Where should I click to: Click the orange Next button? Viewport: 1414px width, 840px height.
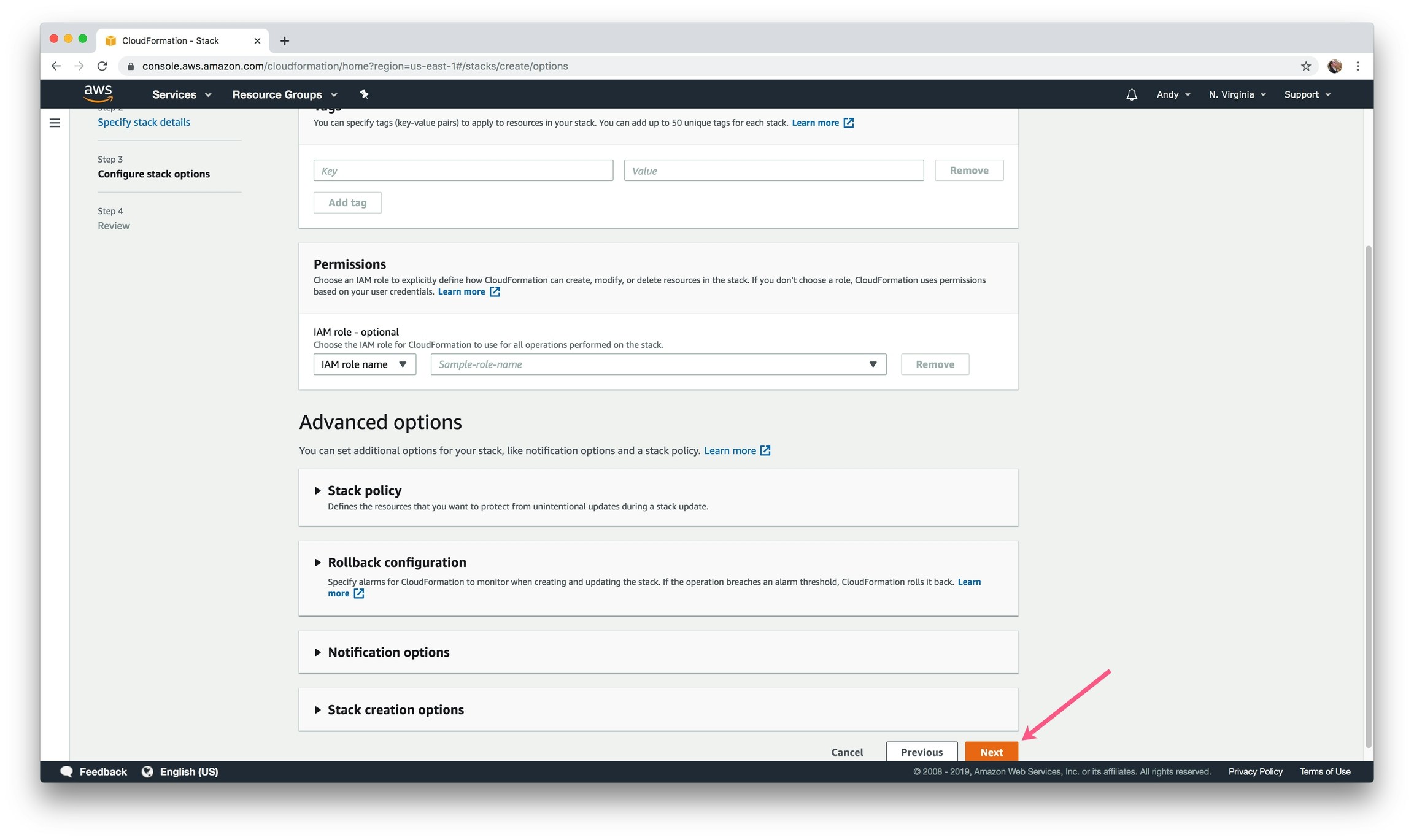click(x=991, y=752)
